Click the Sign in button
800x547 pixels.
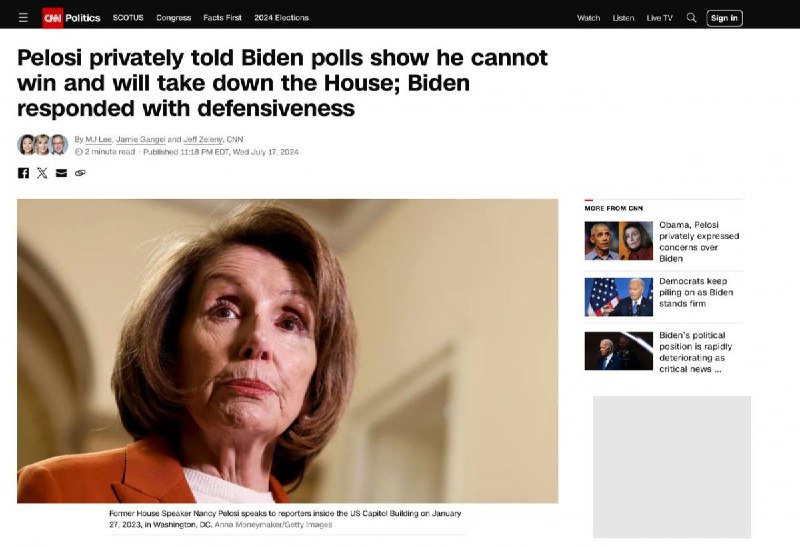click(724, 18)
